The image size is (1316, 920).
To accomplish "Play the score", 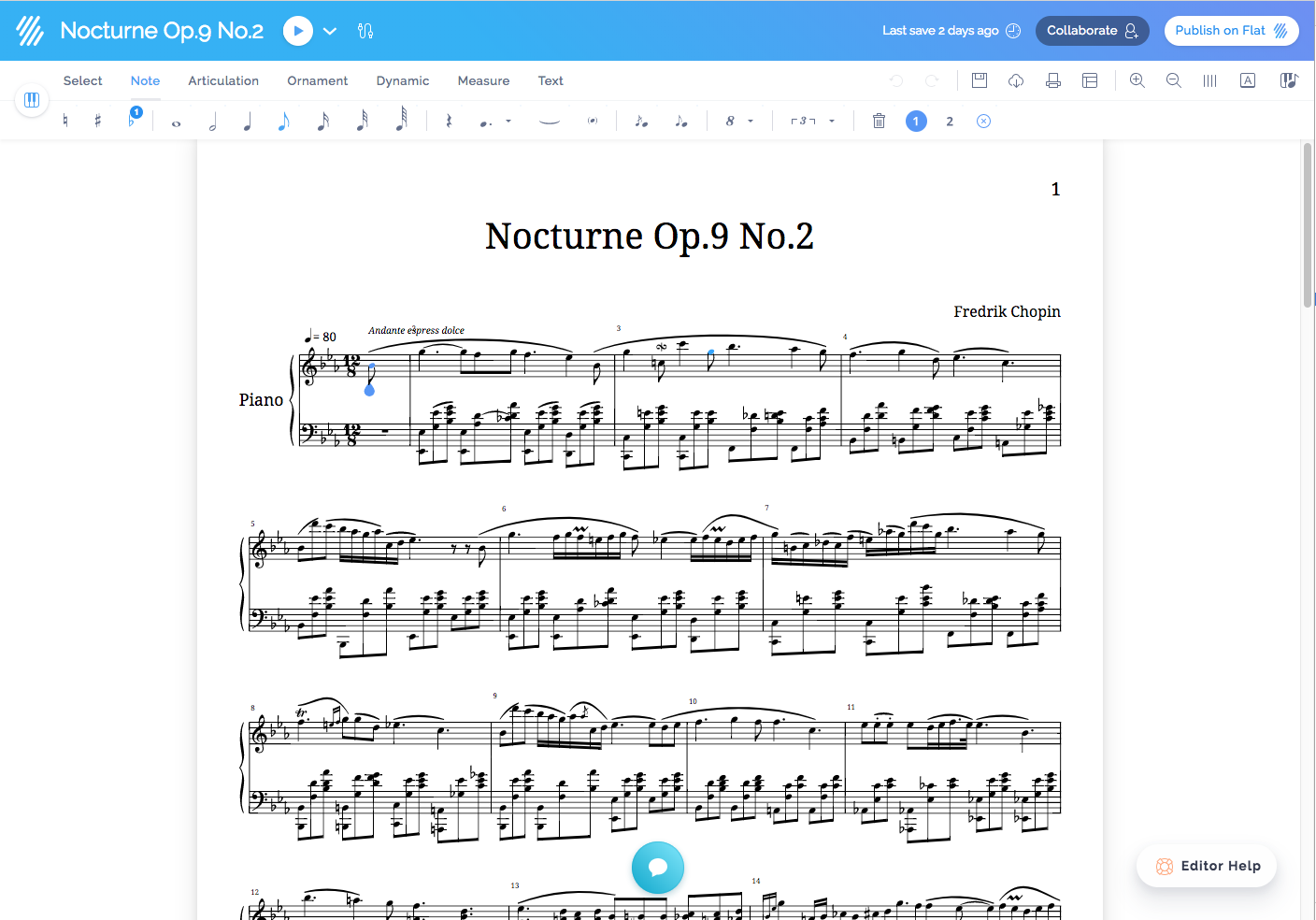I will tap(297, 31).
